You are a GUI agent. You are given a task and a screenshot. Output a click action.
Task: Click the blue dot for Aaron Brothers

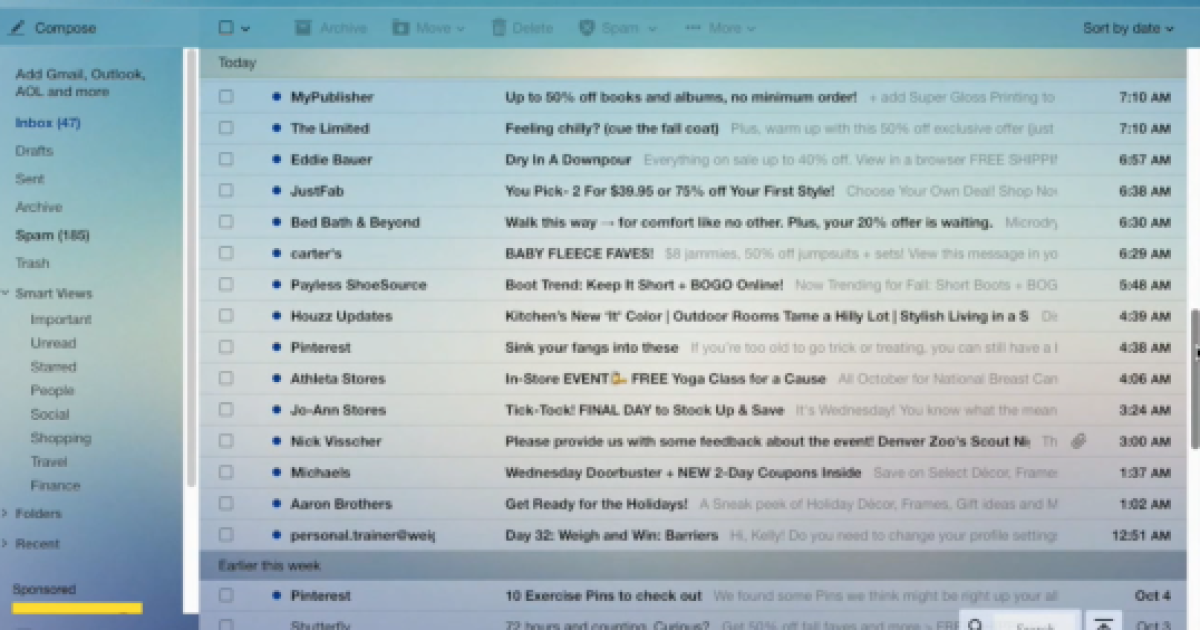pyautogui.click(x=275, y=504)
